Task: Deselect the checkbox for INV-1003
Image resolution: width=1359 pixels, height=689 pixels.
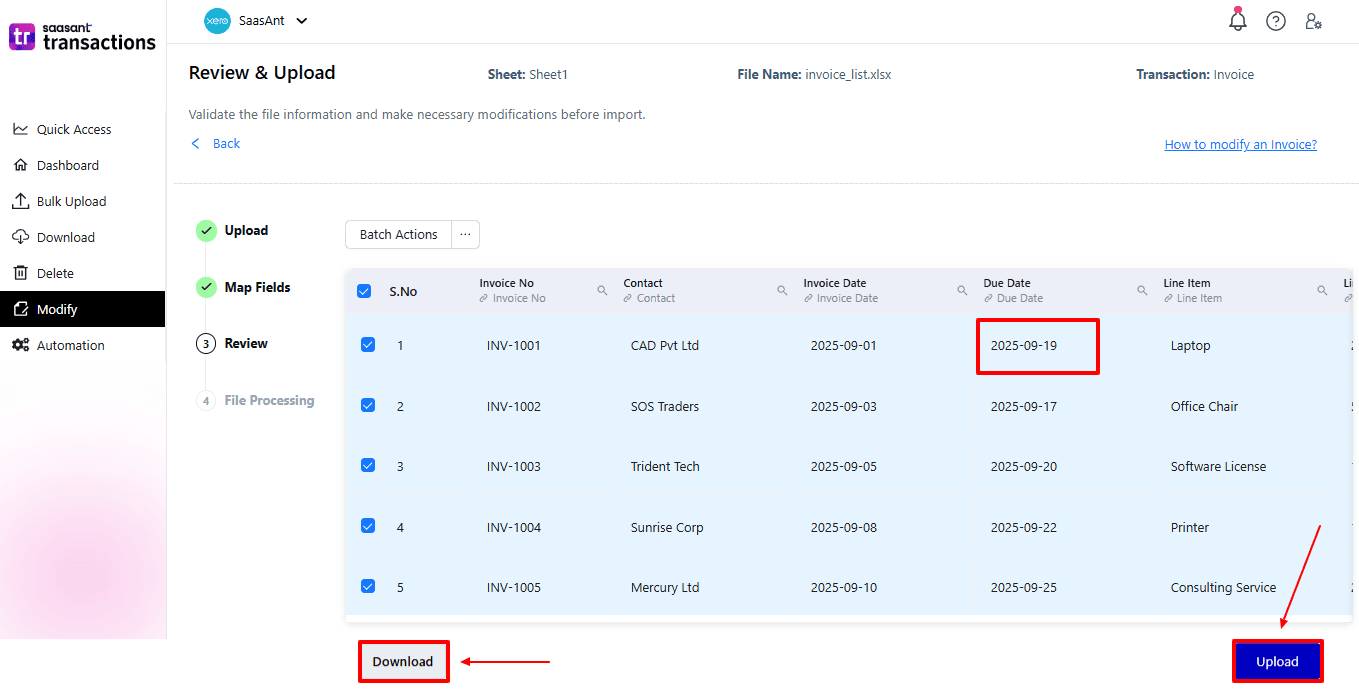Action: tap(367, 465)
